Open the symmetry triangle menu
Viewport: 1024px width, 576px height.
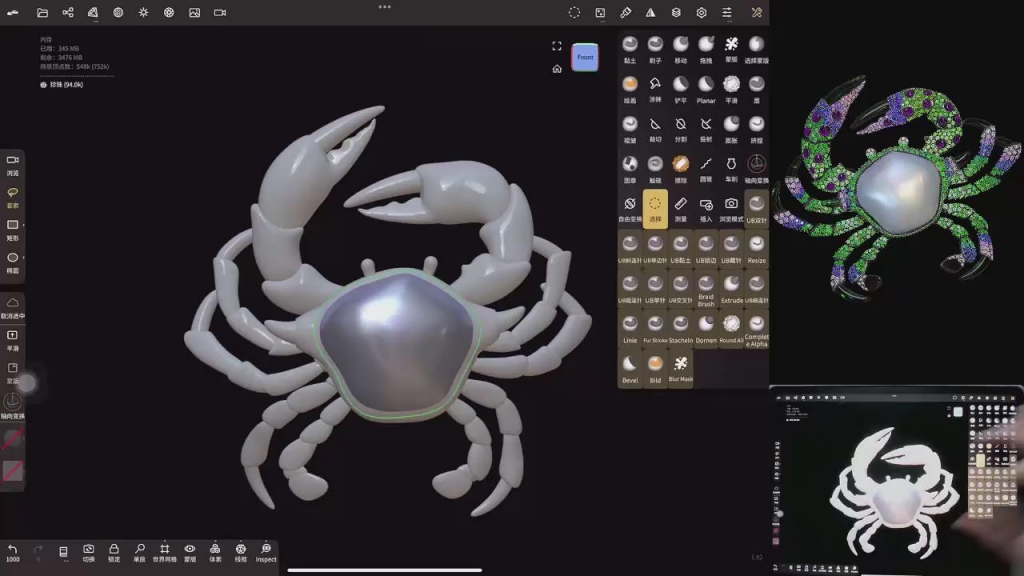[x=650, y=12]
